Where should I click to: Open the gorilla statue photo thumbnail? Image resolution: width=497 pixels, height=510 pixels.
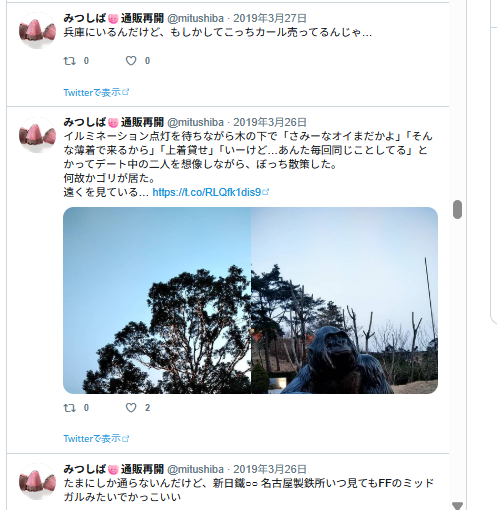point(344,300)
